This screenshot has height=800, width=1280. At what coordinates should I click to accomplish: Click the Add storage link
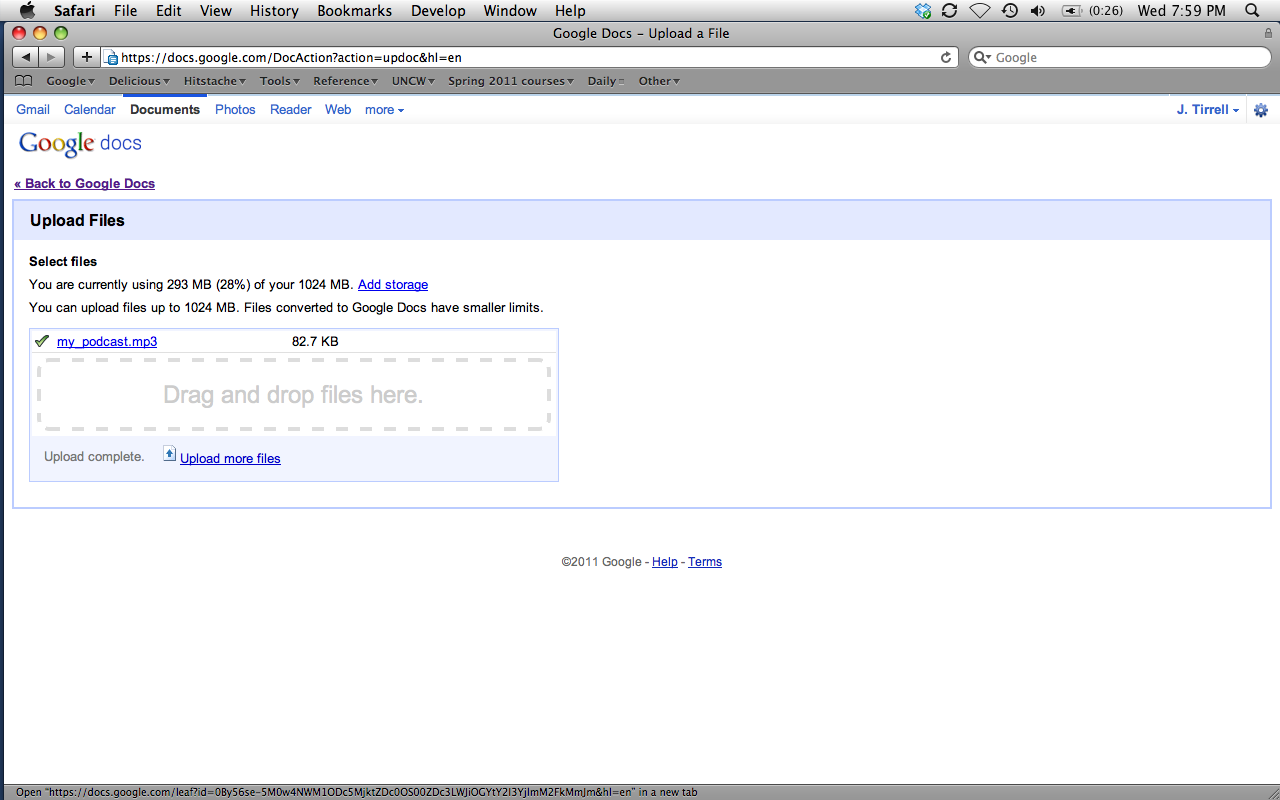(x=393, y=284)
